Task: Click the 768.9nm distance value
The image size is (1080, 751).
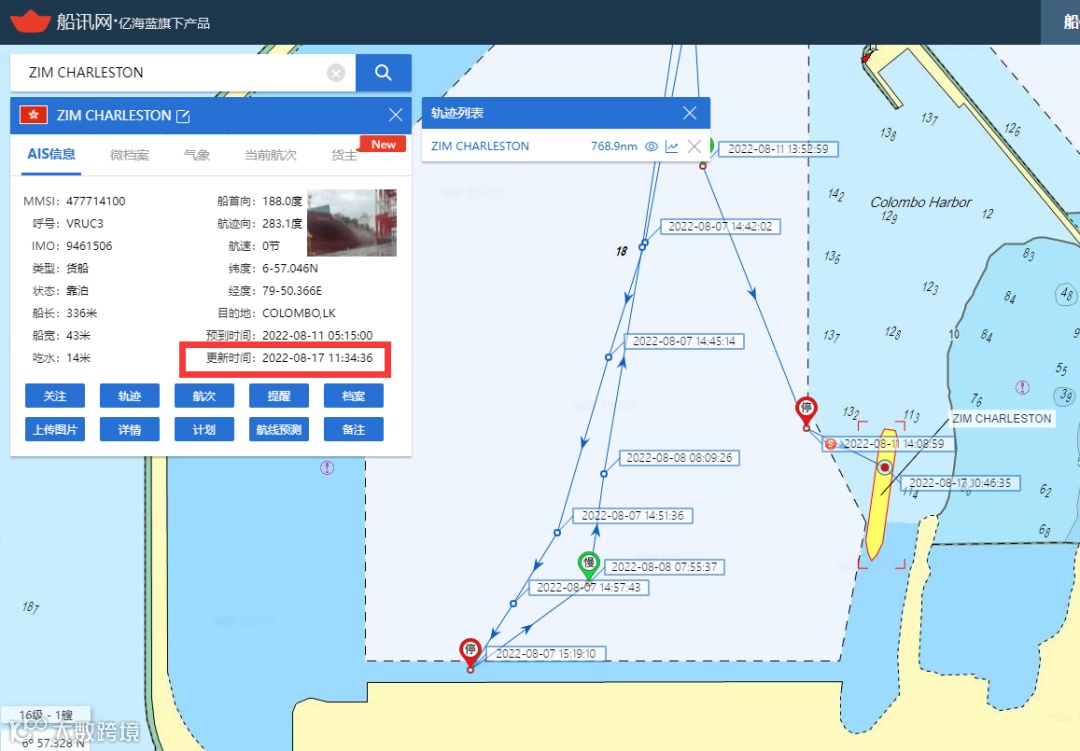Action: [x=614, y=146]
